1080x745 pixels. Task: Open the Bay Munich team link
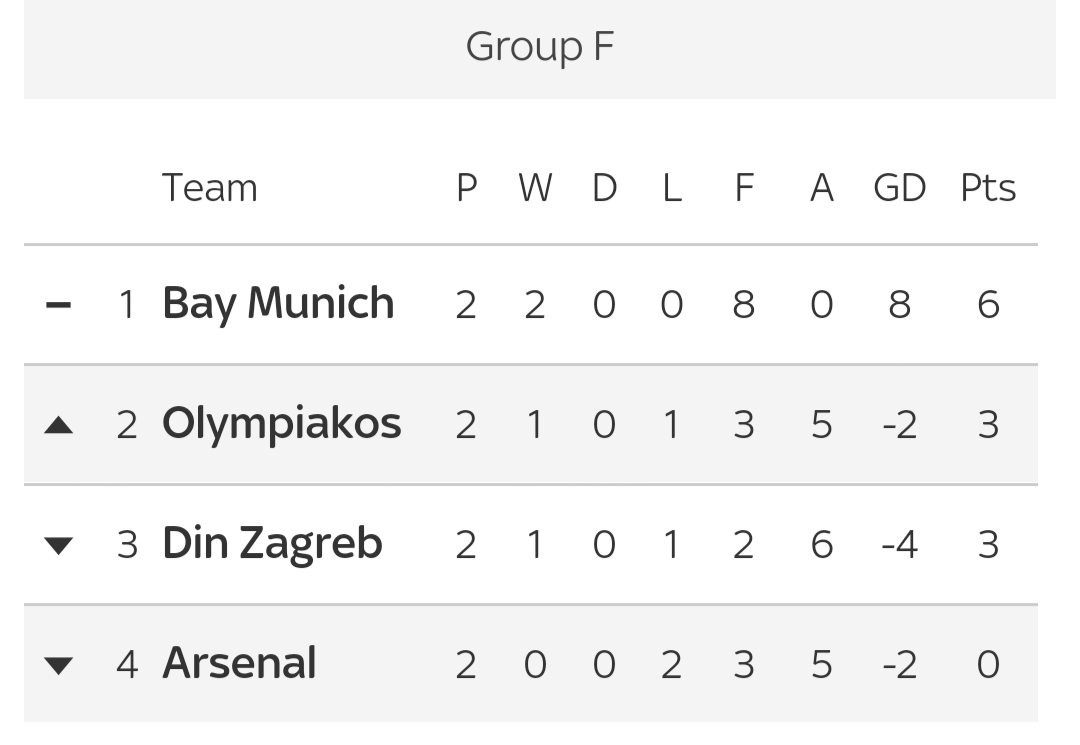tap(278, 304)
